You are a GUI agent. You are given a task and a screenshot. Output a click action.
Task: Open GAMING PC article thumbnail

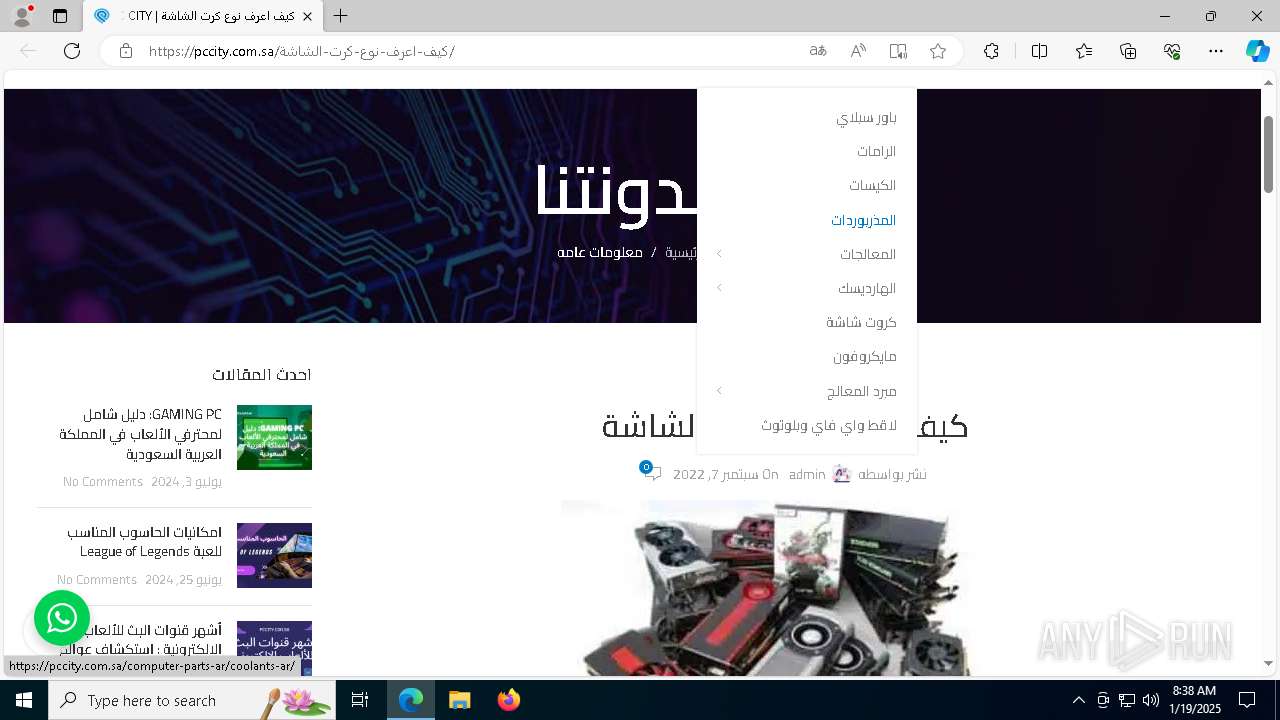(274, 437)
